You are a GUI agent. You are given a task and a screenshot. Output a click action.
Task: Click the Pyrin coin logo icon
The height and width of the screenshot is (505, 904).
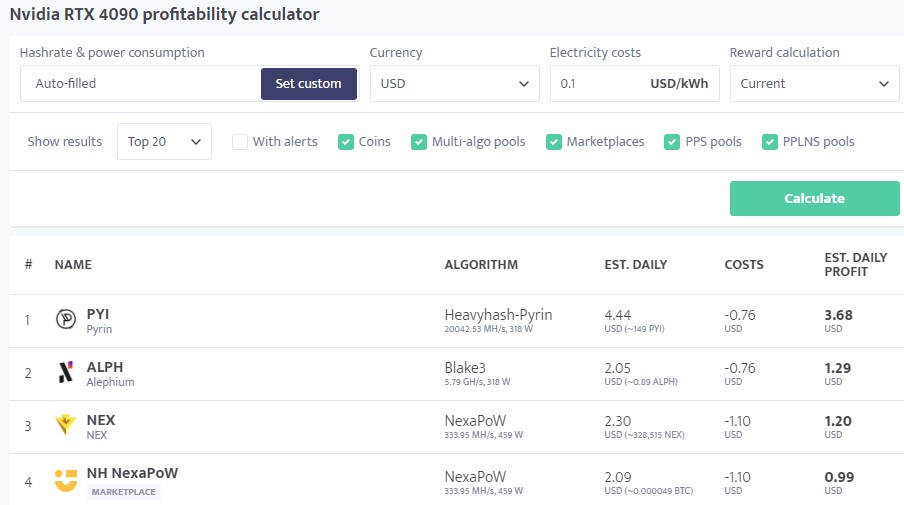click(x=66, y=320)
